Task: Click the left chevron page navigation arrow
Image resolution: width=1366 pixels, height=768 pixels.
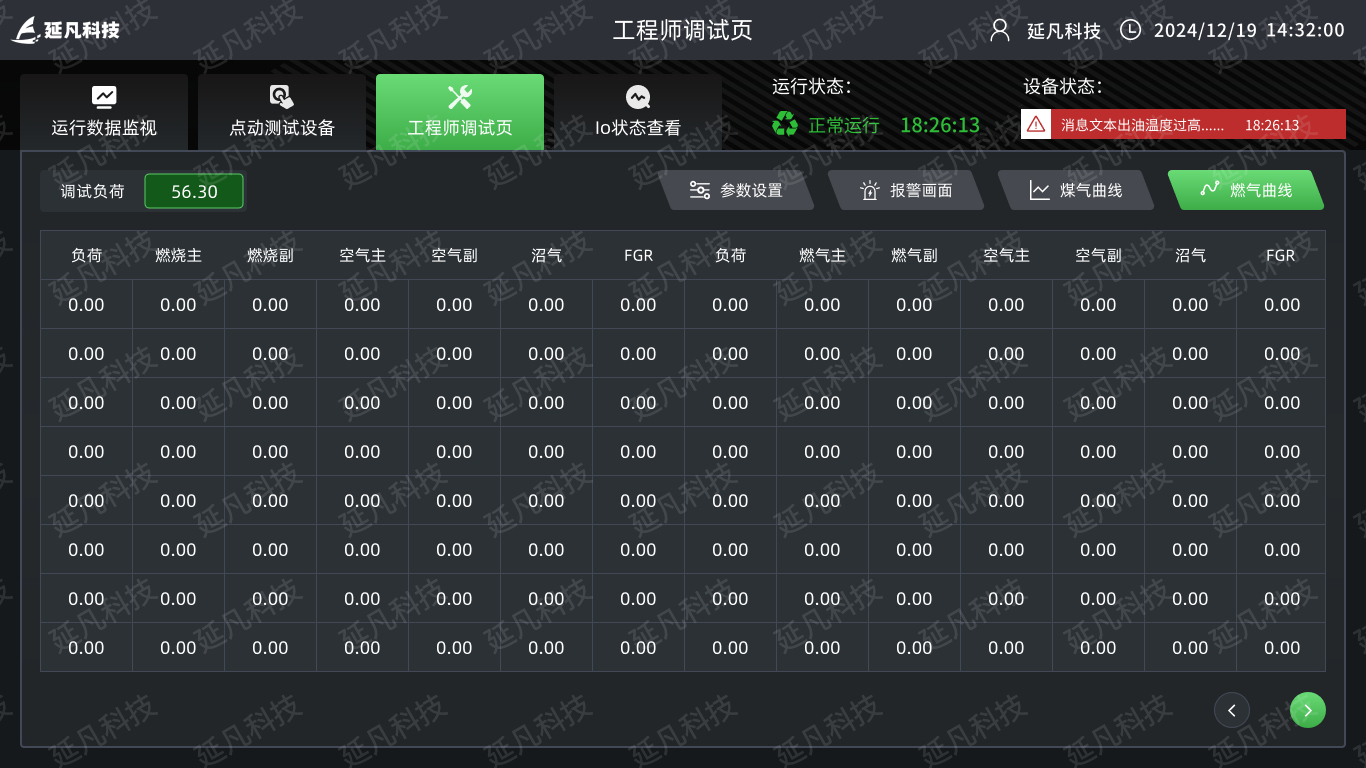Action: coord(1232,710)
